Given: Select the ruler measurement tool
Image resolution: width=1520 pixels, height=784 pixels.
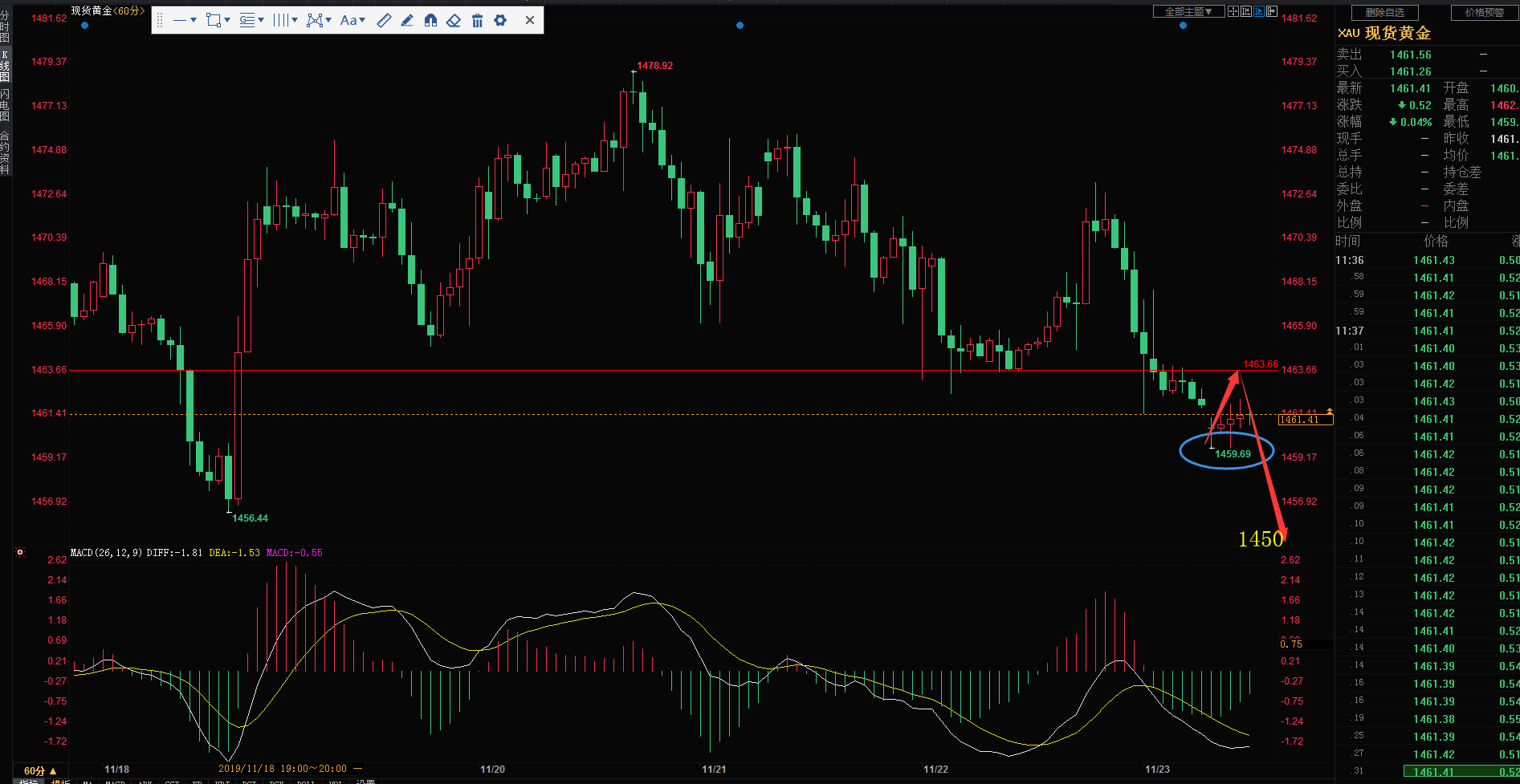Looking at the screenshot, I should pyautogui.click(x=384, y=20).
